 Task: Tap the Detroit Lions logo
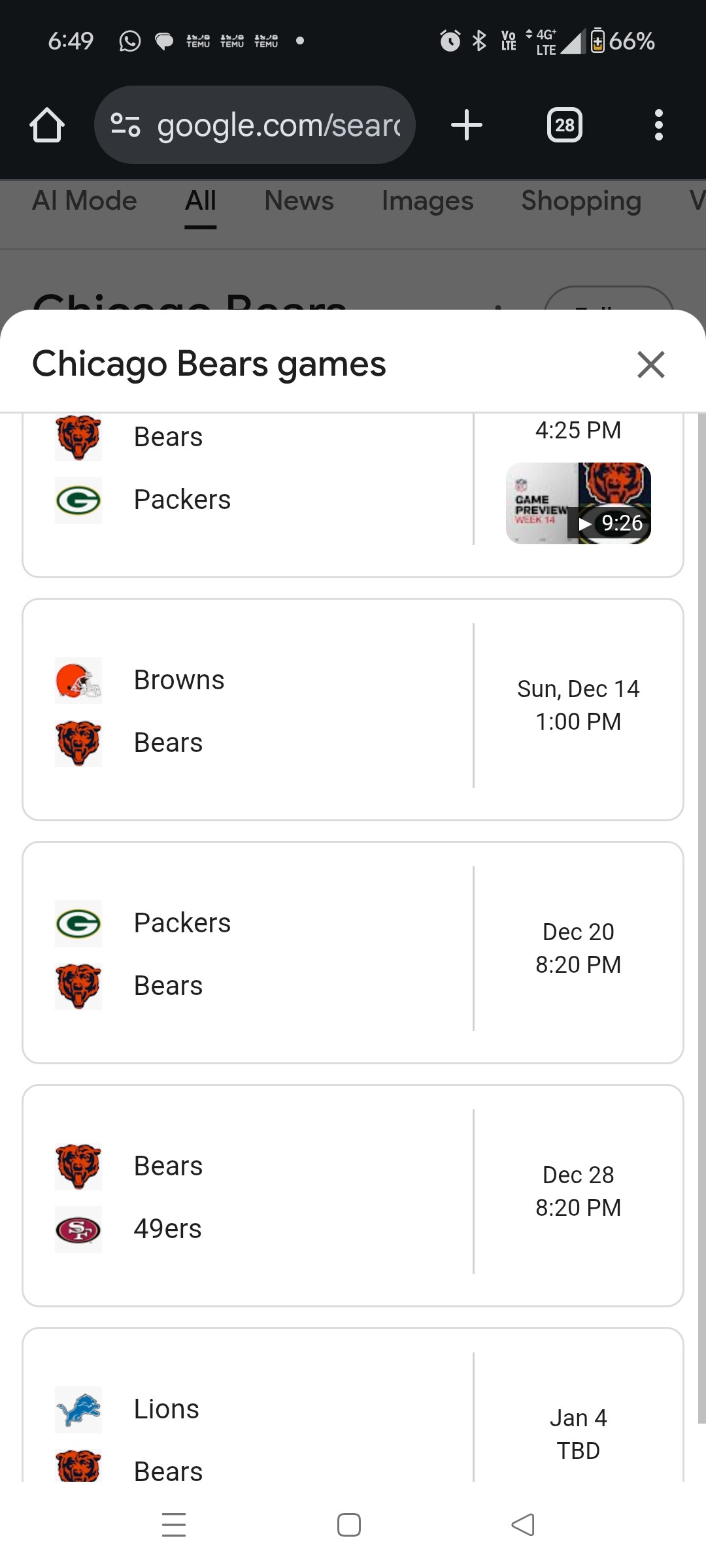point(78,1409)
